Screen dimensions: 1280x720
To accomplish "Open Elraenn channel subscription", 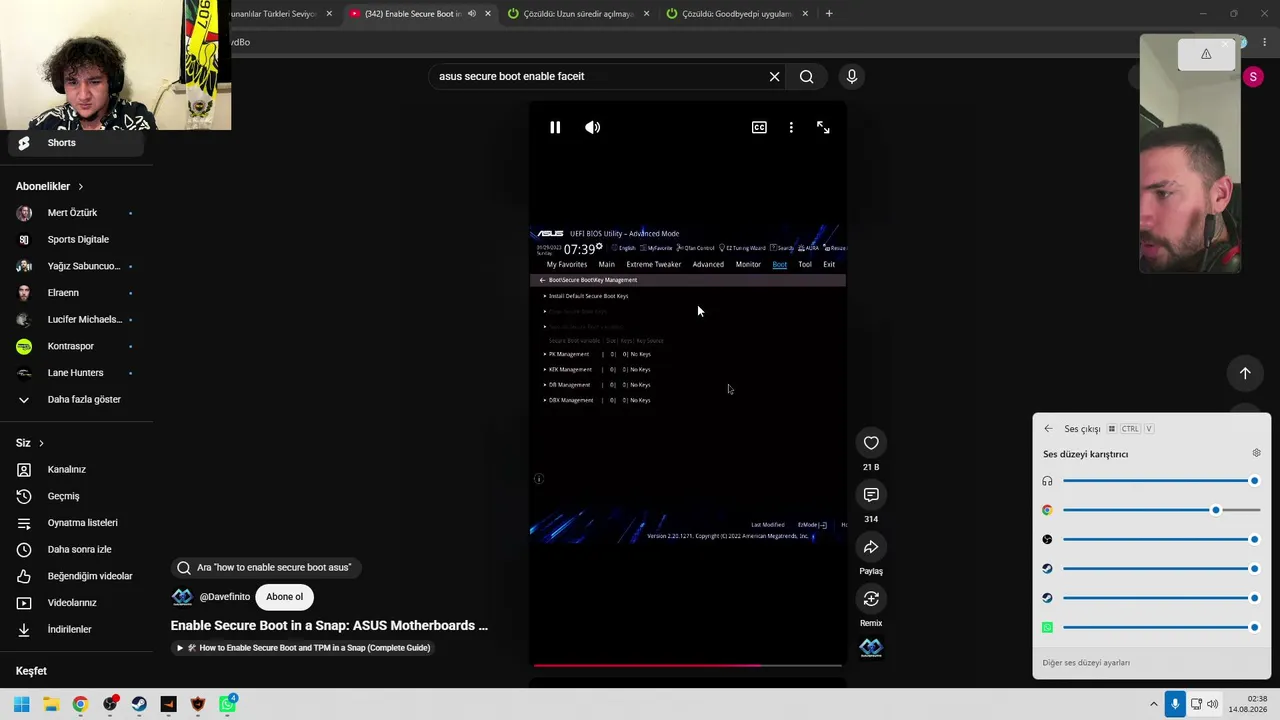I will (x=77, y=293).
